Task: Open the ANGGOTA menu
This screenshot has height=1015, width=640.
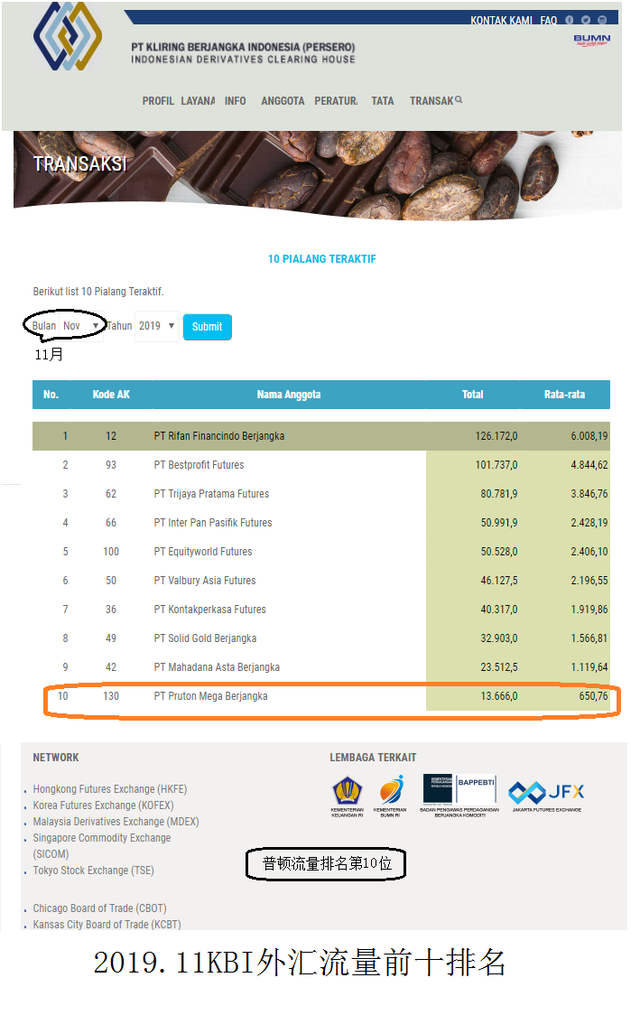Action: pyautogui.click(x=283, y=101)
